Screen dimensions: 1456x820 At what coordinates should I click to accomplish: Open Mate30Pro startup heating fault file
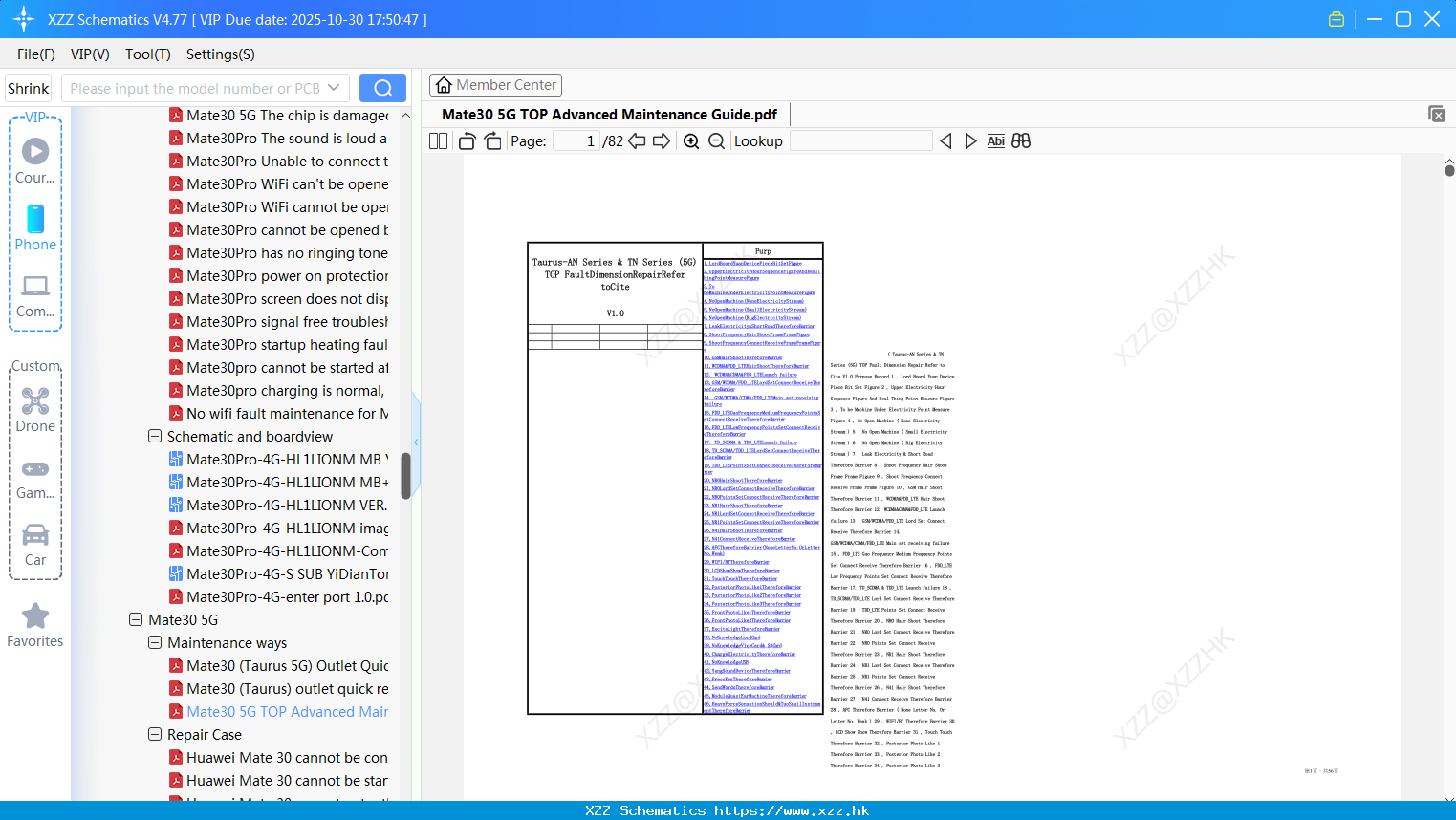point(279,345)
